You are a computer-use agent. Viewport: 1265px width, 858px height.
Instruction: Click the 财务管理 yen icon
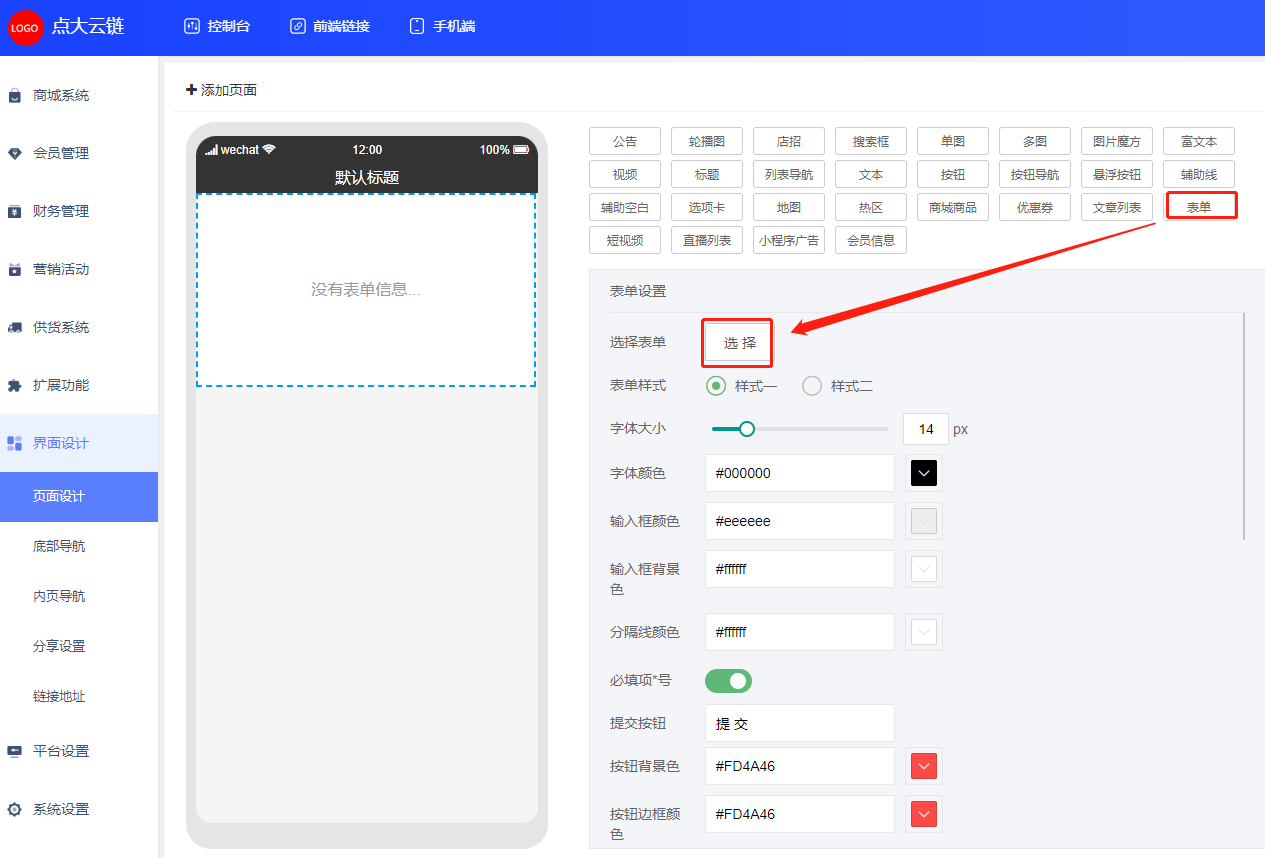pyautogui.click(x=15, y=212)
